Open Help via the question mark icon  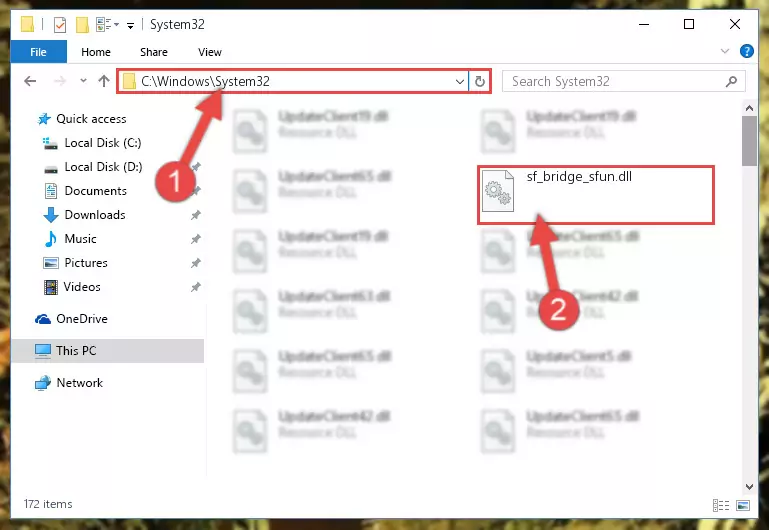[746, 51]
